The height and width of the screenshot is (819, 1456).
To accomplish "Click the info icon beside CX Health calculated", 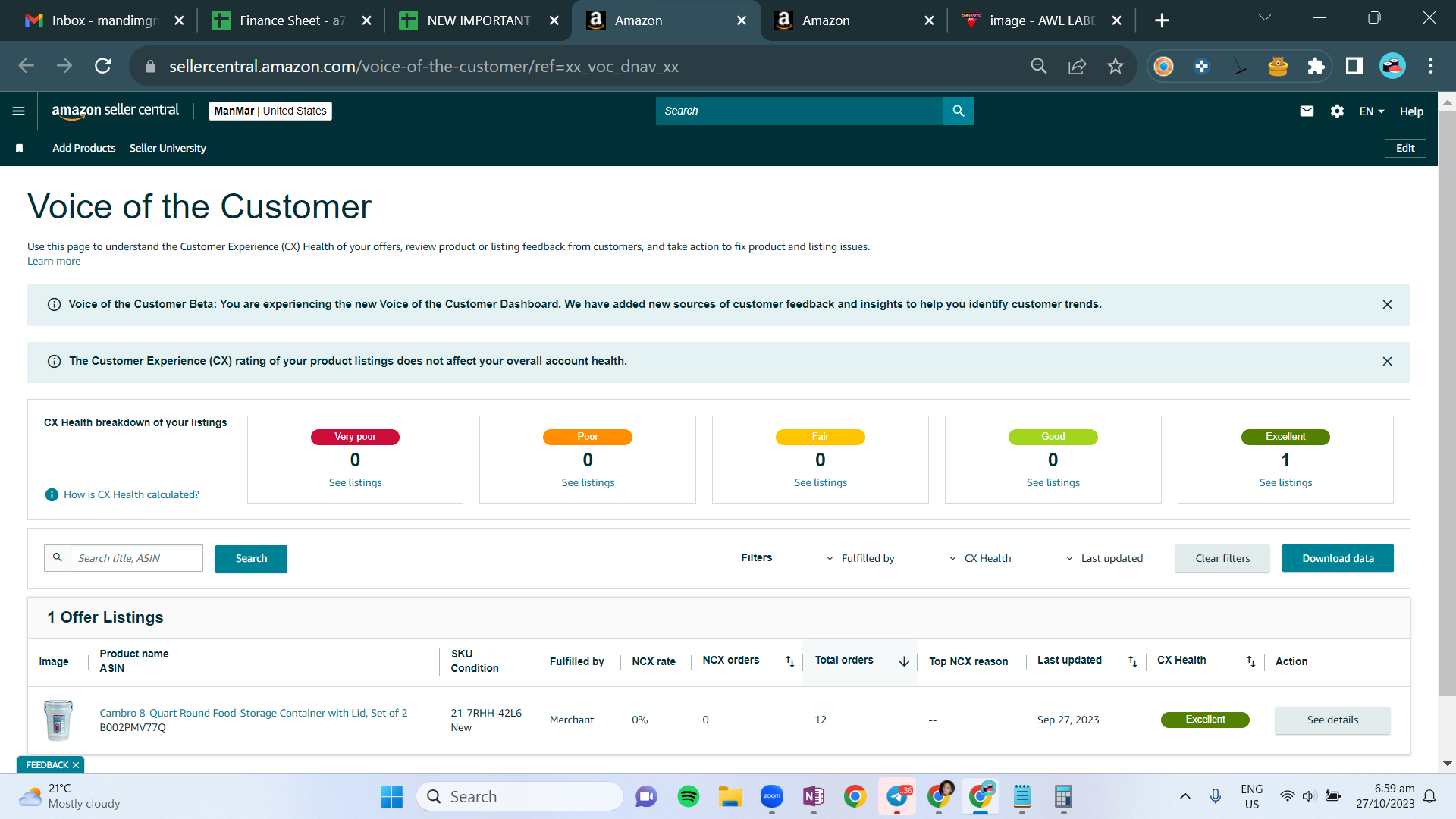I will pyautogui.click(x=52, y=495).
